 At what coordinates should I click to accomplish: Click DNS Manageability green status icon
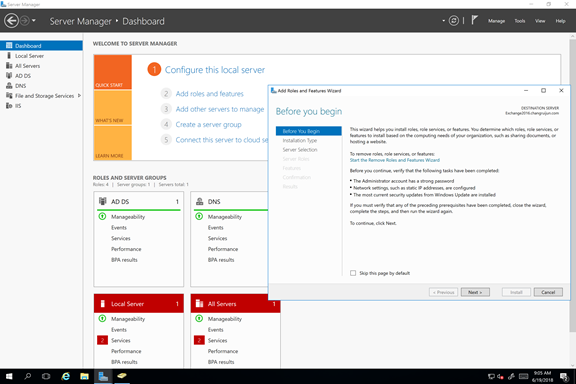click(199, 216)
